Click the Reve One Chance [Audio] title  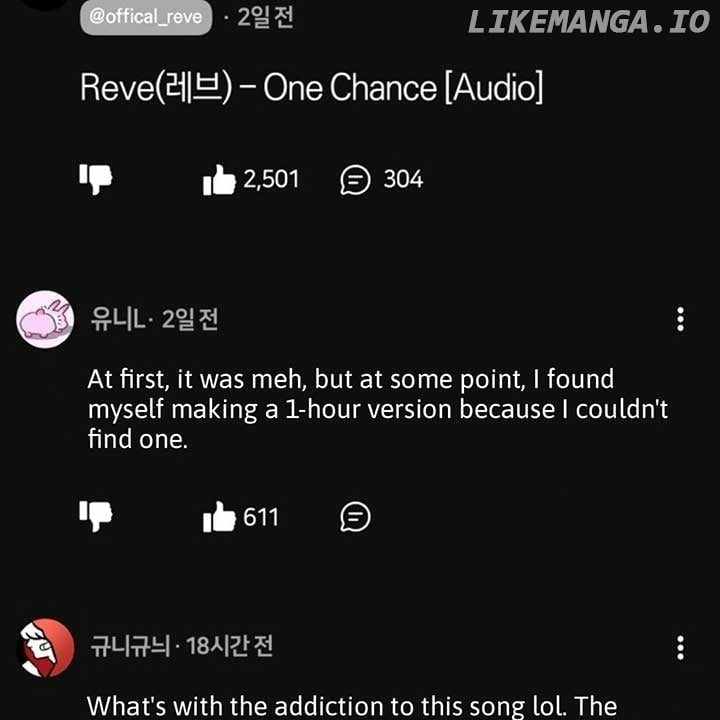point(312,88)
